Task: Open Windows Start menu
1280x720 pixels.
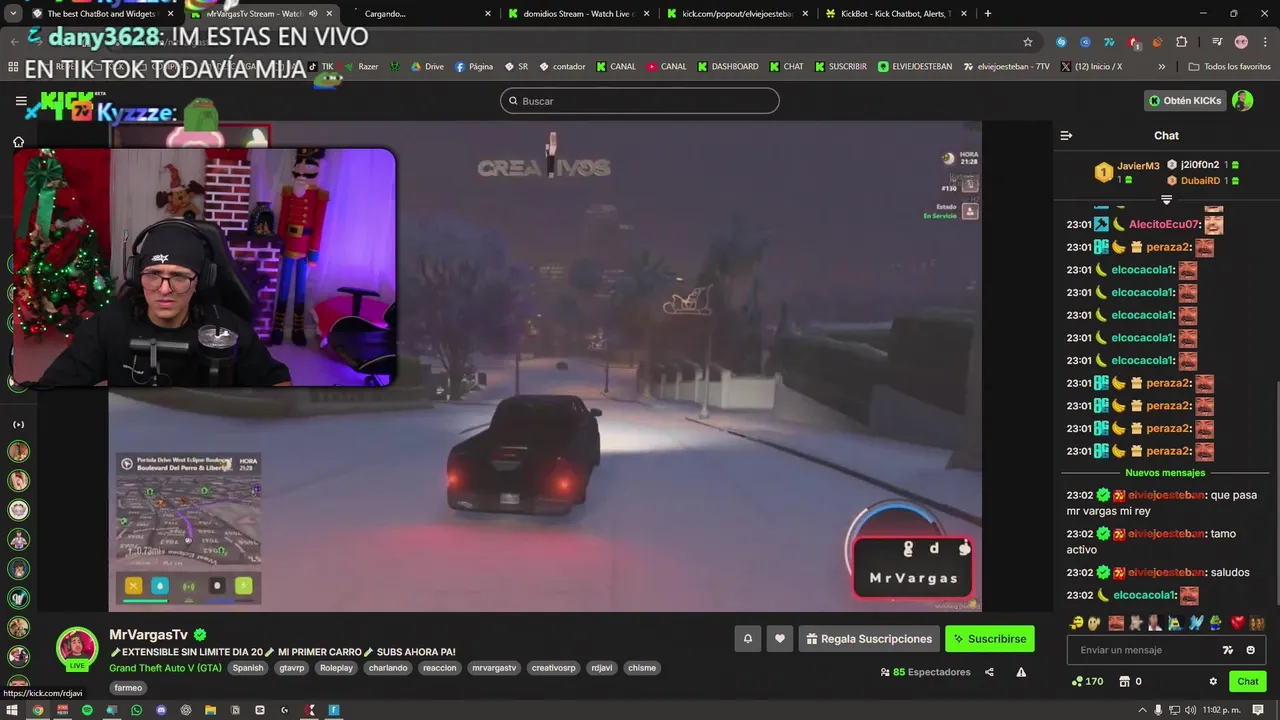Action: (11, 710)
